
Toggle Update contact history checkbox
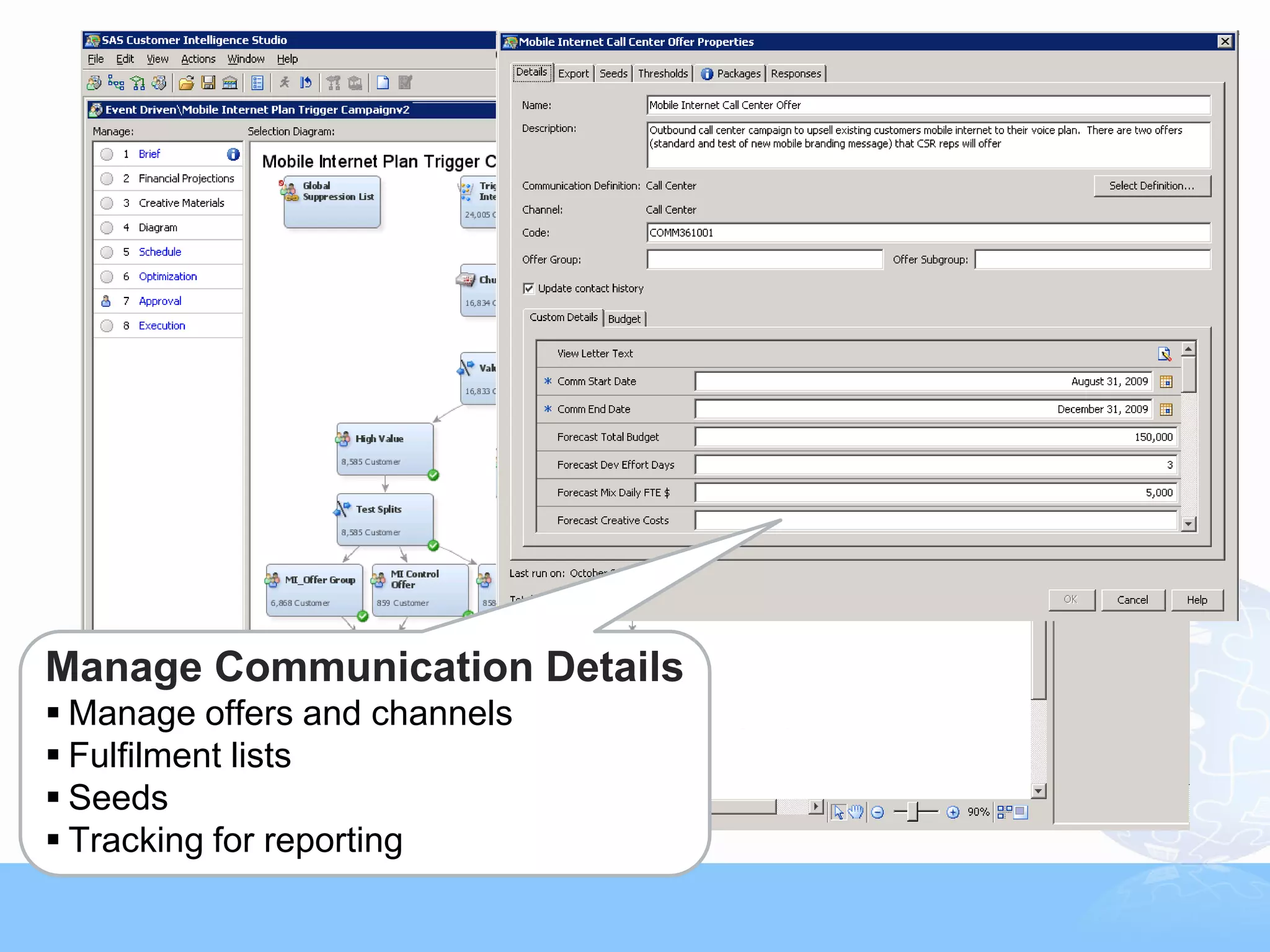pyautogui.click(x=528, y=289)
